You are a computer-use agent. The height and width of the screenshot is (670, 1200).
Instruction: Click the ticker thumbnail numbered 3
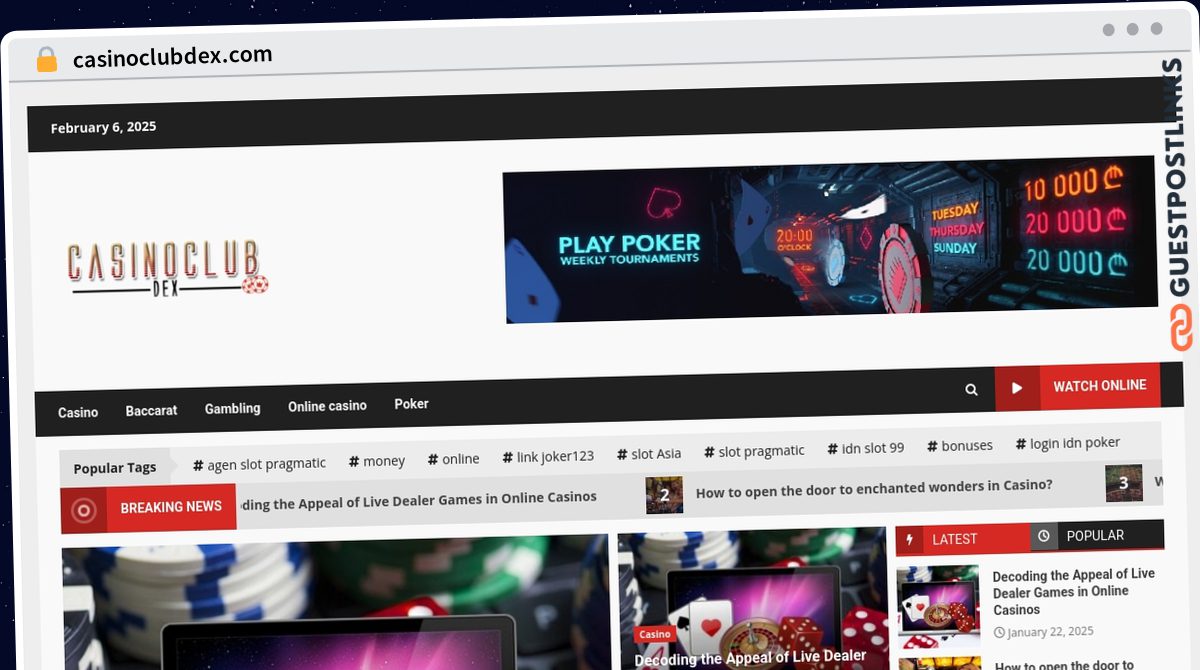coord(1124,484)
